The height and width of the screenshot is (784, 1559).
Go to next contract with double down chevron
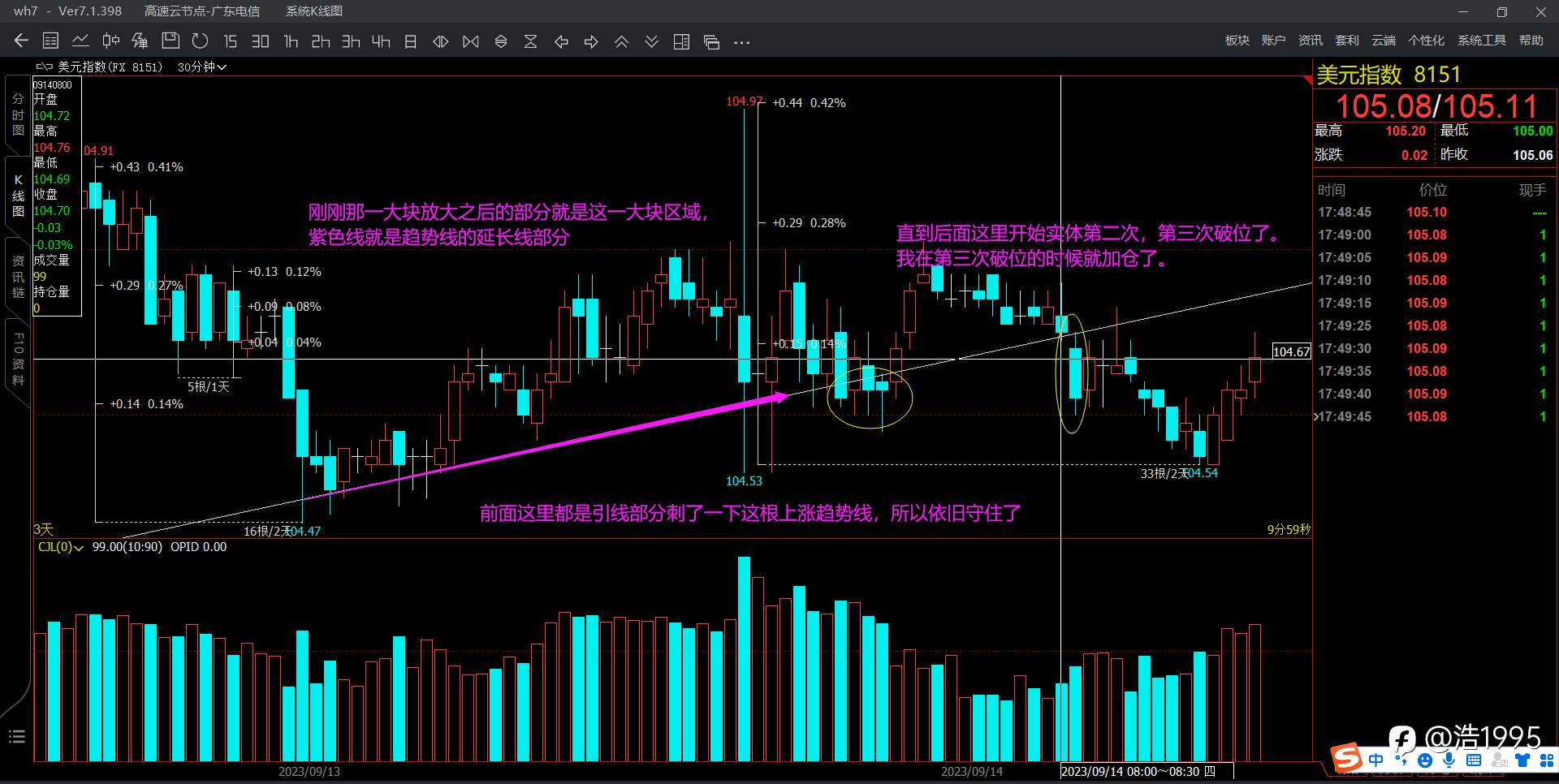651,41
